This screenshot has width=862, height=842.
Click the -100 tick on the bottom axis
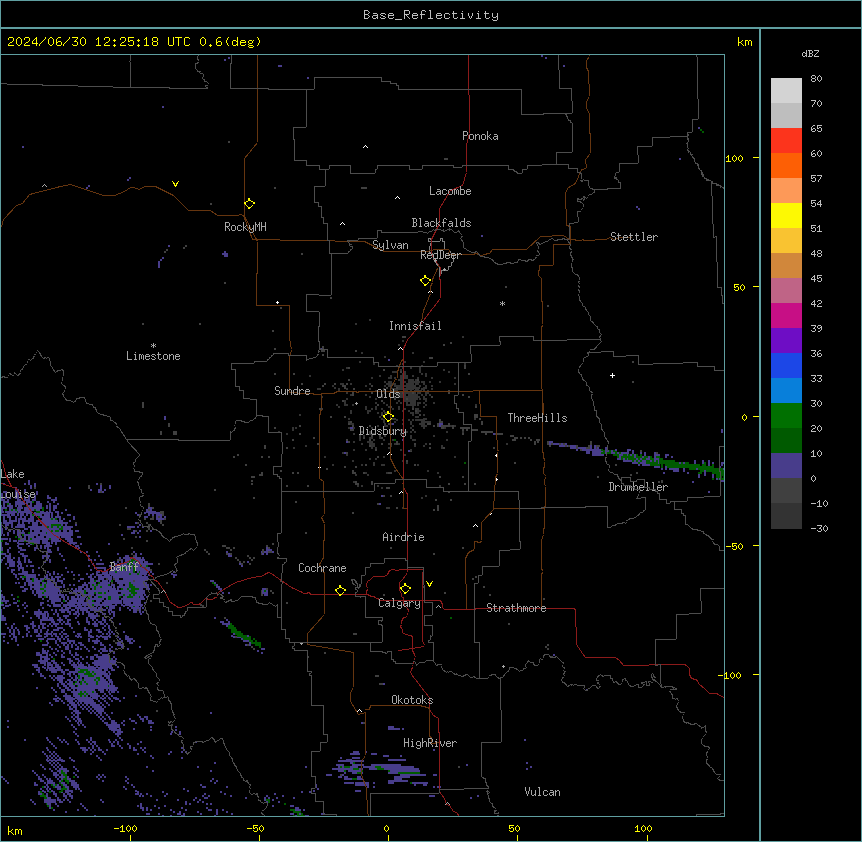click(125, 828)
